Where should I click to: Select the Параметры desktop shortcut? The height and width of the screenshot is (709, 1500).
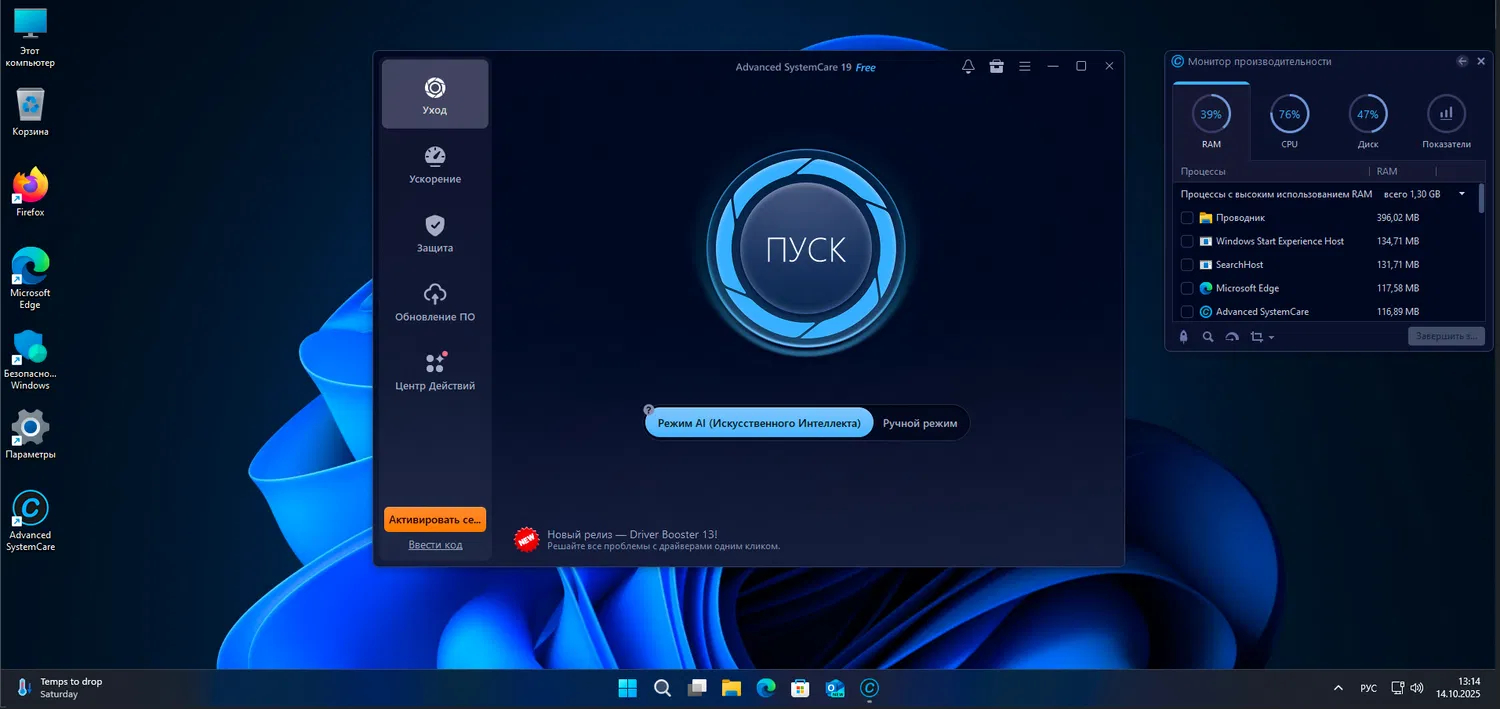(x=30, y=434)
